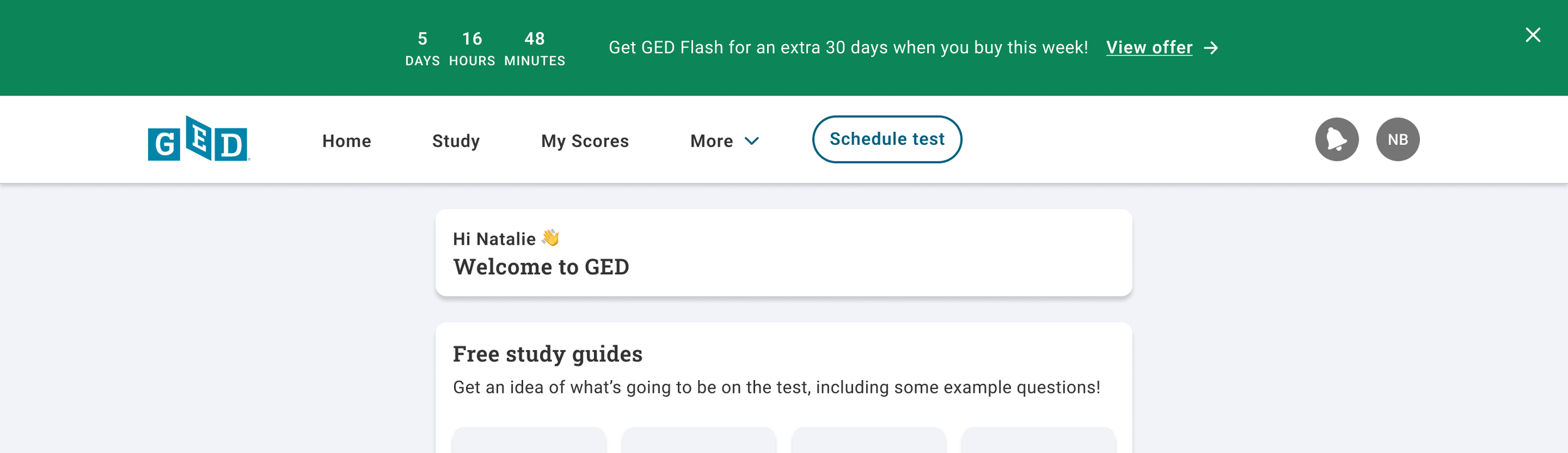Click the arrow next to View offer
The image size is (1568, 453).
(x=1211, y=48)
